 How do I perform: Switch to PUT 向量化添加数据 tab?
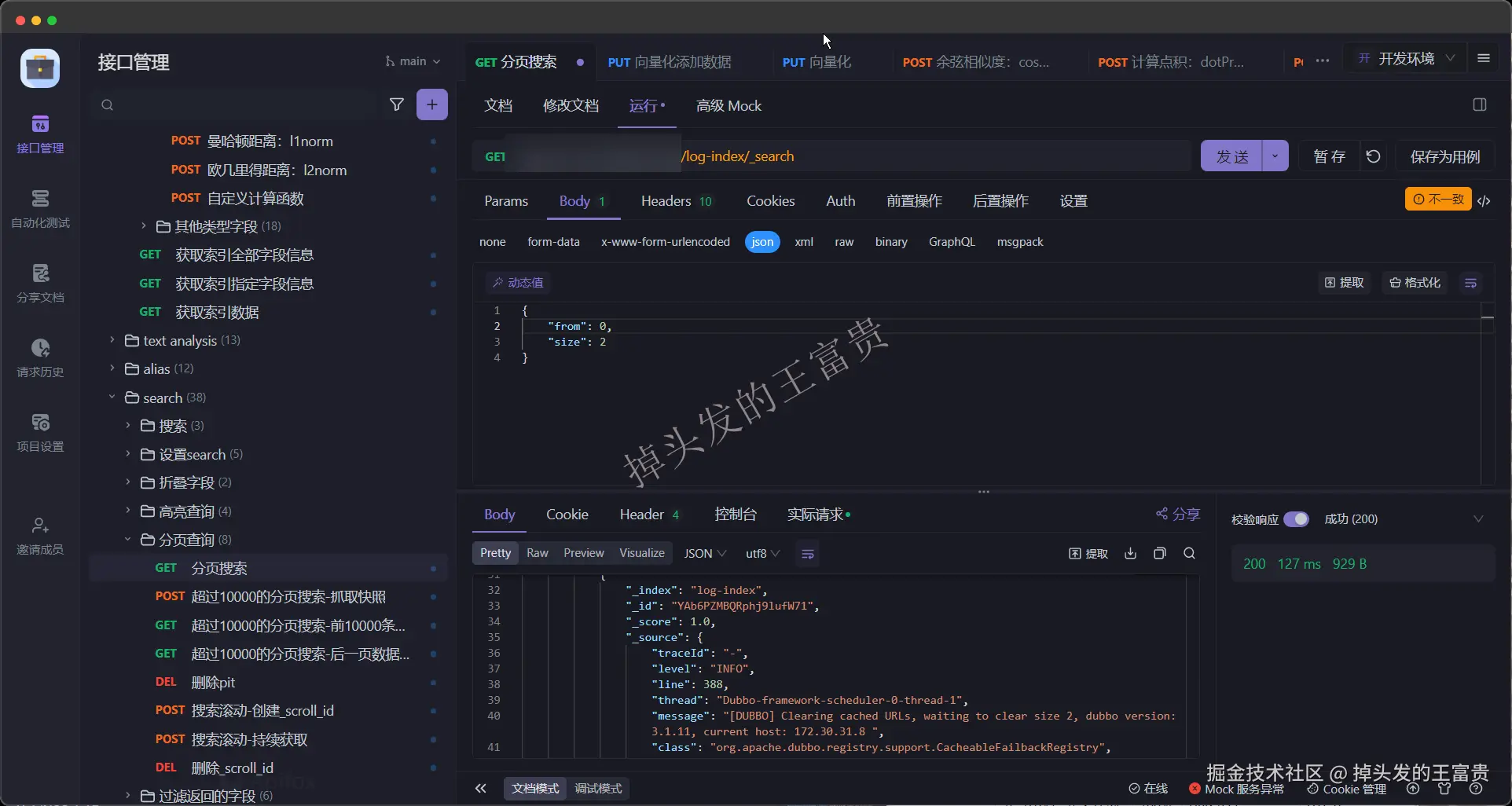(670, 62)
